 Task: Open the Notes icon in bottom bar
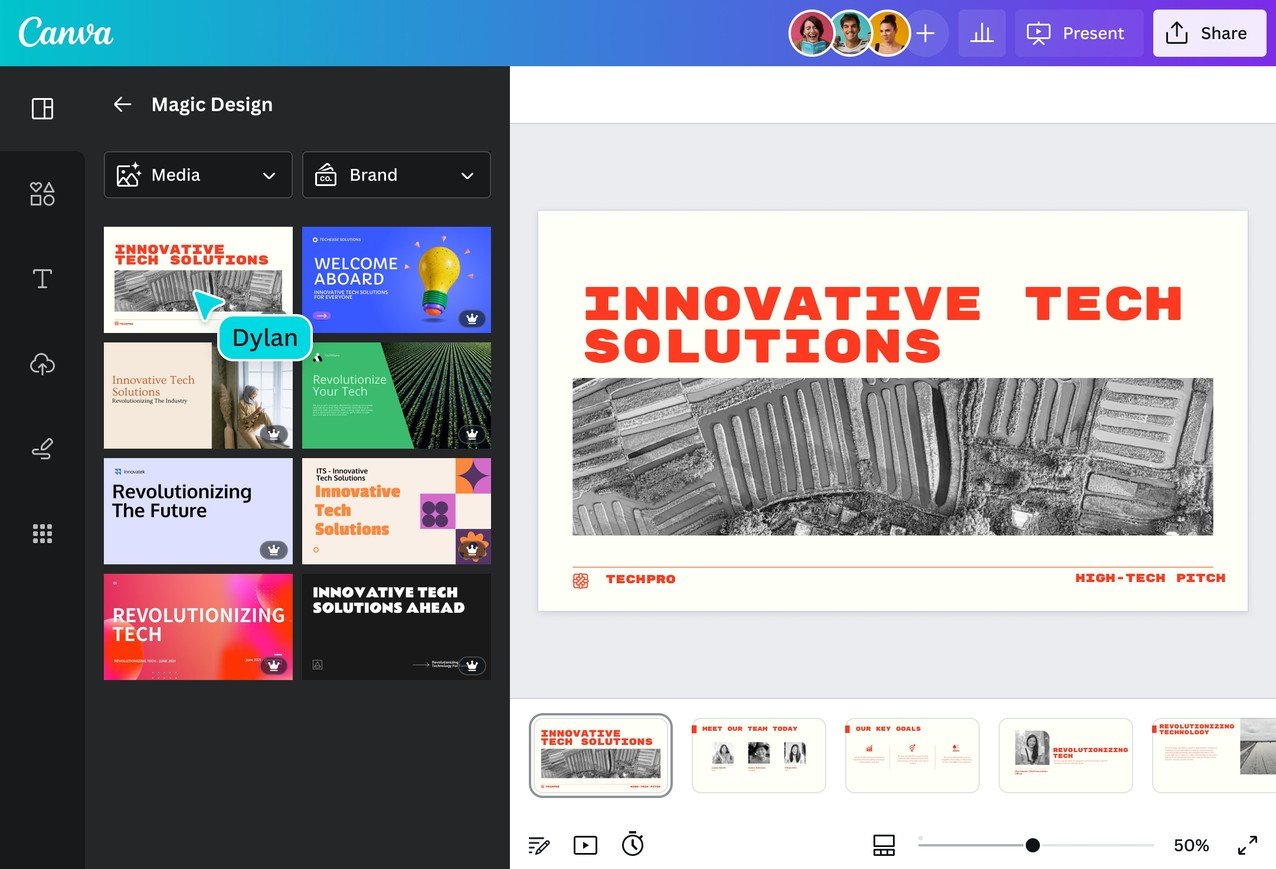click(x=539, y=845)
